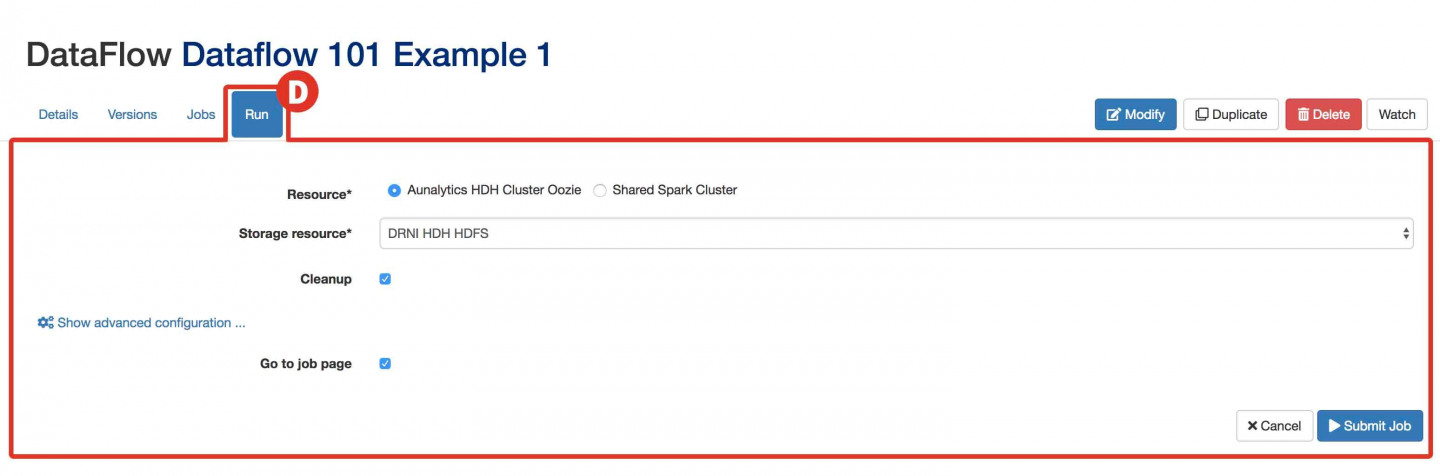The image size is (1440, 476).
Task: Select Aunalytics HDH Cluster Oozie radio option
Action: coord(394,190)
